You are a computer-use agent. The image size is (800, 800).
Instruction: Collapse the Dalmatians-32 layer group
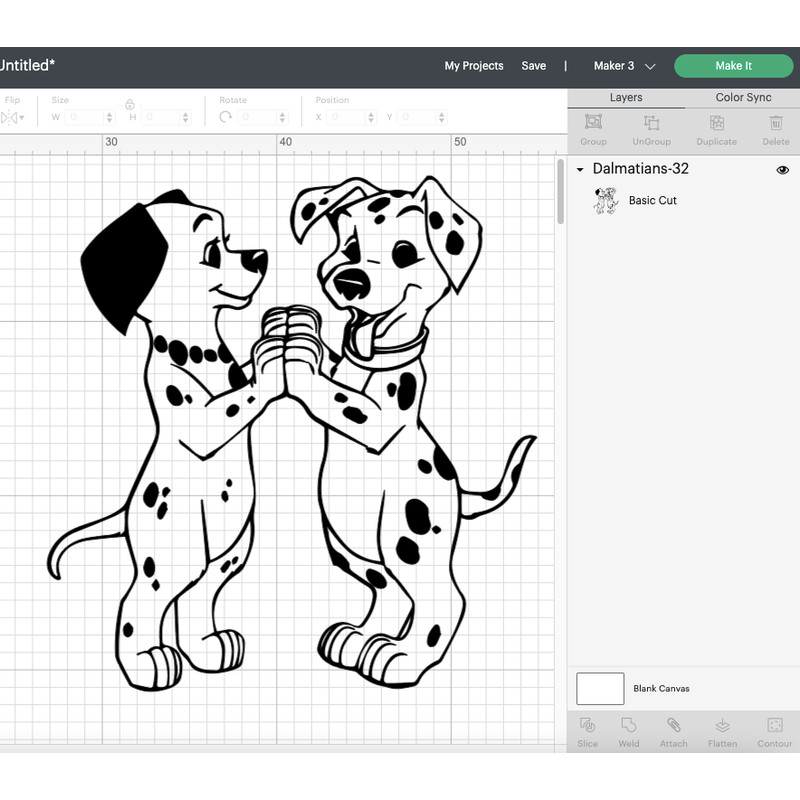click(578, 170)
